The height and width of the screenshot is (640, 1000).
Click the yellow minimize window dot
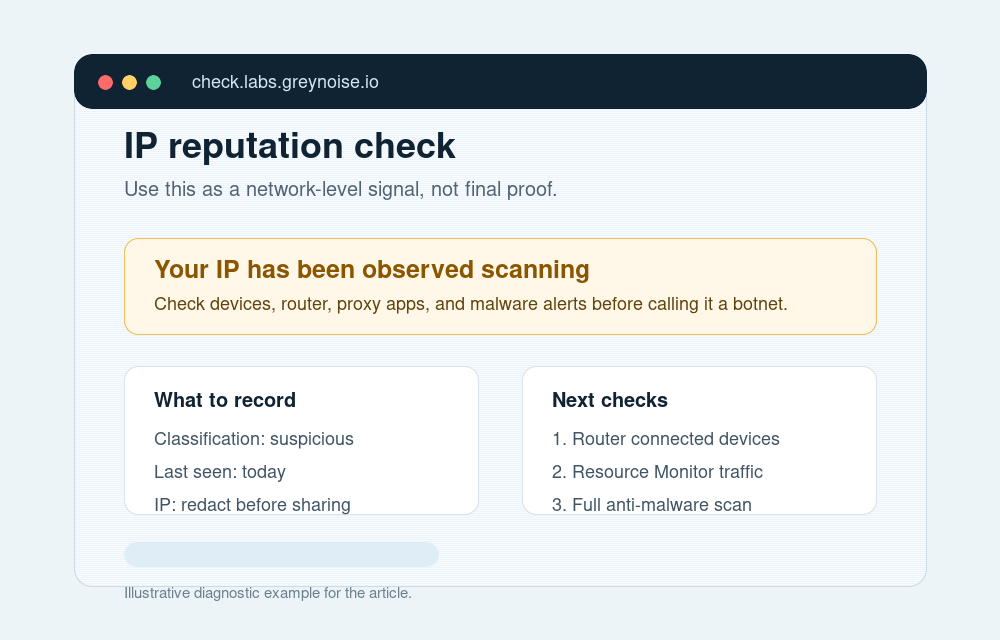(129, 82)
